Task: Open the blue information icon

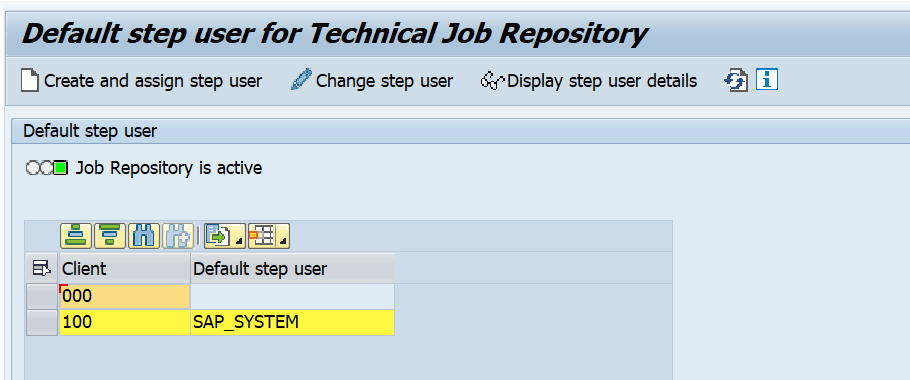Action: [767, 80]
